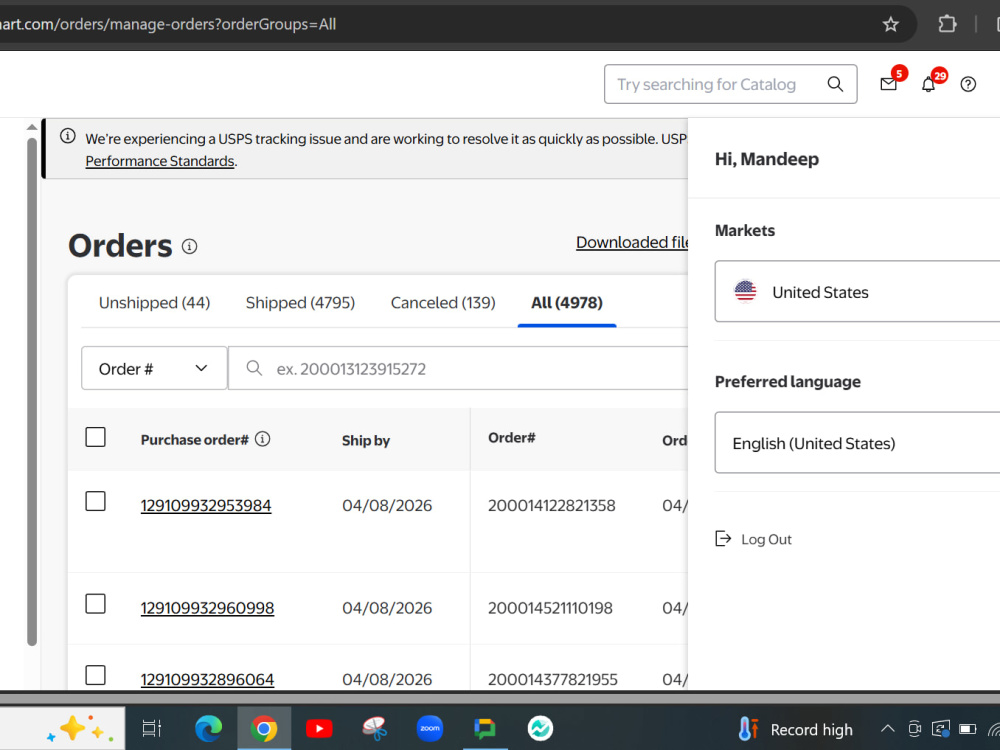Click the catalog search magnifier icon

(835, 84)
